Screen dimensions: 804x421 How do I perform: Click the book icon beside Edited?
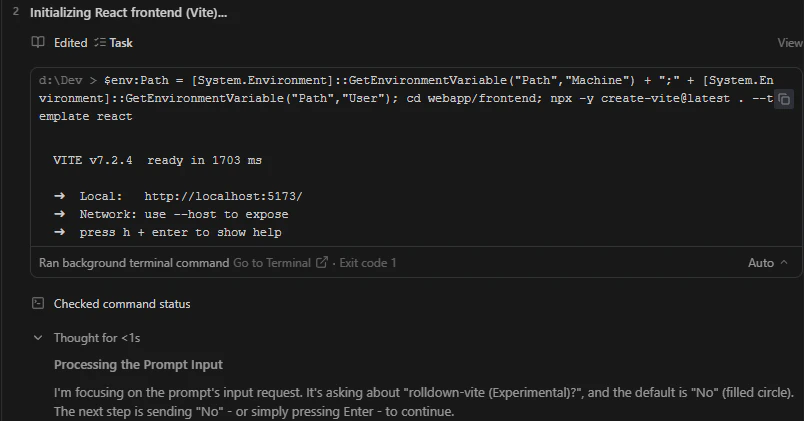(38, 43)
